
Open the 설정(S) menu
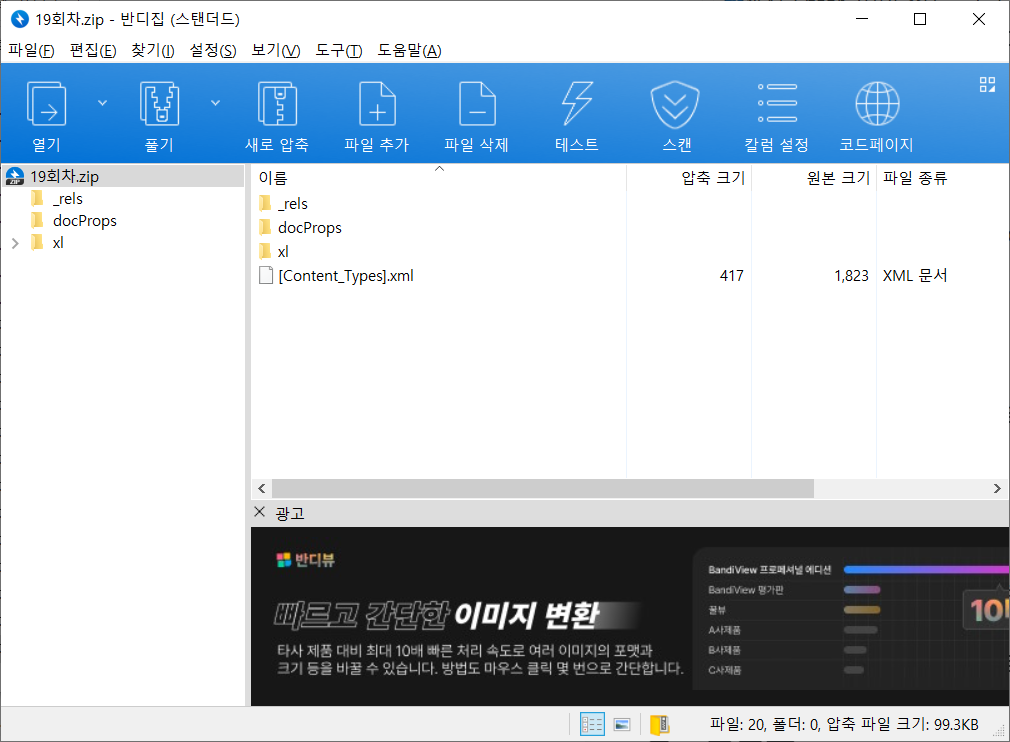click(x=213, y=50)
